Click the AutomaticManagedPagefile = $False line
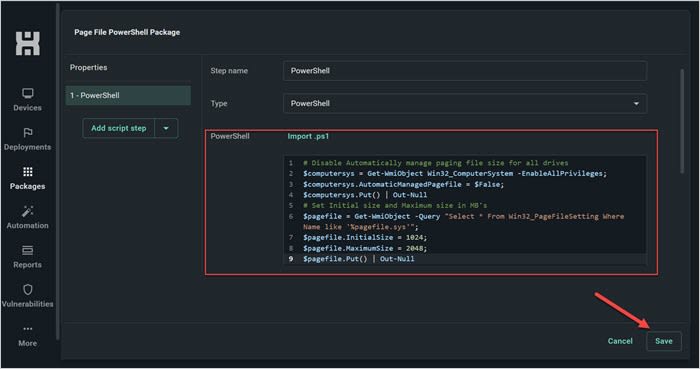The height and width of the screenshot is (369, 700). (403, 184)
